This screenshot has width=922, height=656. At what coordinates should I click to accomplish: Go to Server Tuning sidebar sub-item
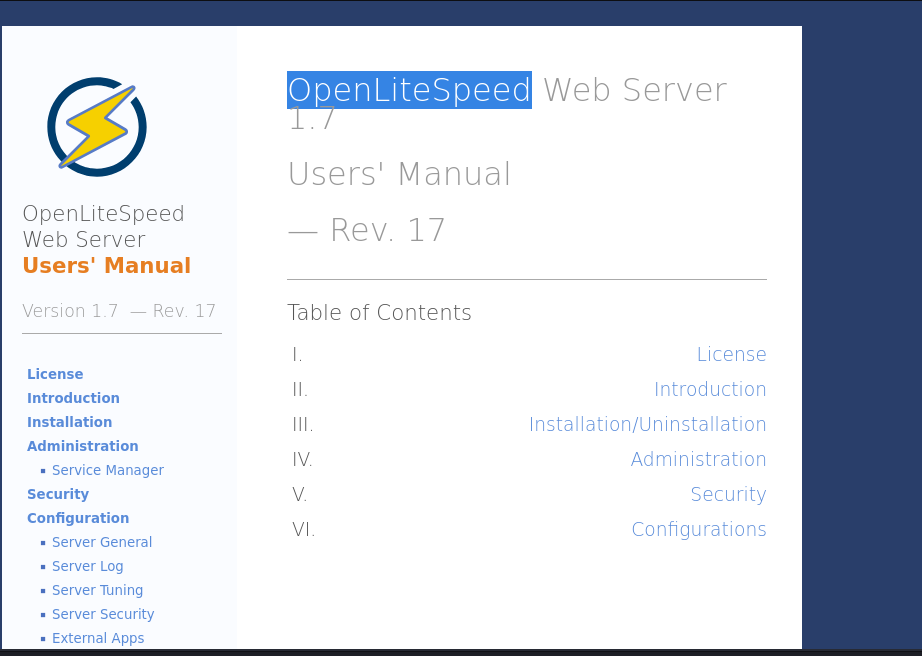pos(97,590)
